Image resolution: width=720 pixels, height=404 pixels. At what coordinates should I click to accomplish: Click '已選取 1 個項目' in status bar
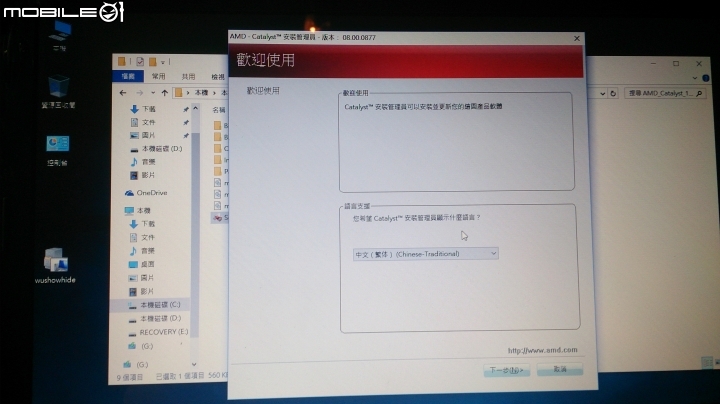point(180,376)
